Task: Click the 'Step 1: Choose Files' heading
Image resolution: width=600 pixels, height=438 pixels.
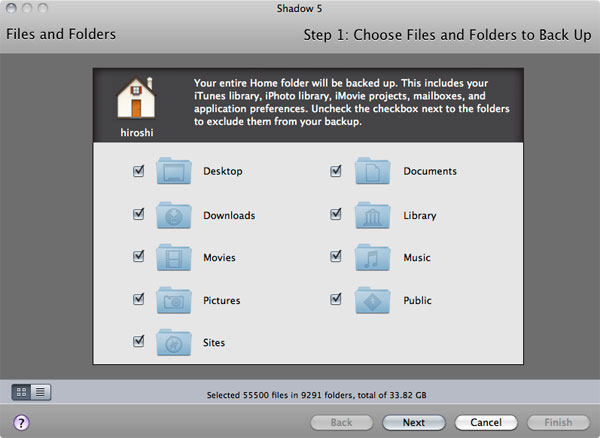Action: click(447, 35)
